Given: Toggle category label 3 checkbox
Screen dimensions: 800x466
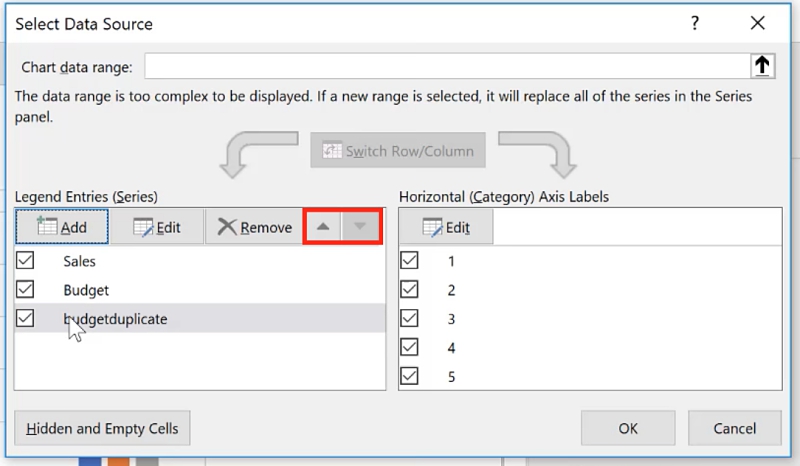Looking at the screenshot, I should pos(410,319).
